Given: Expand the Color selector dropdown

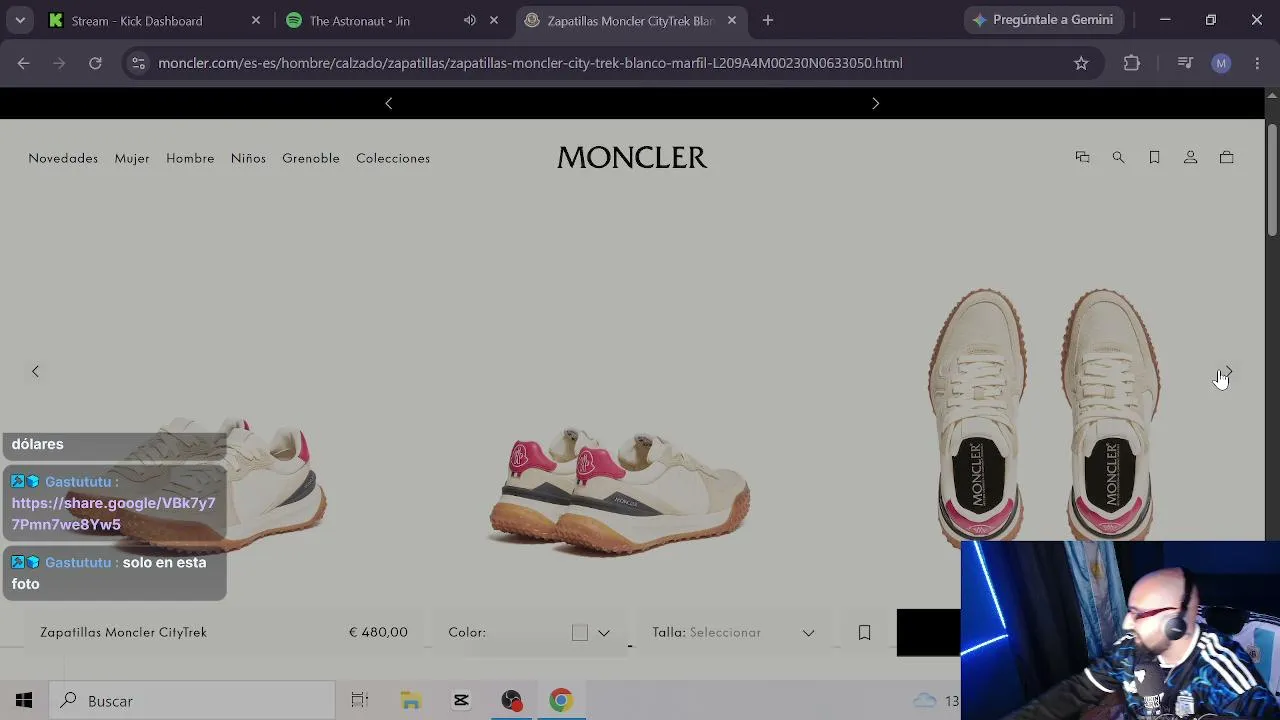Looking at the screenshot, I should pos(604,632).
